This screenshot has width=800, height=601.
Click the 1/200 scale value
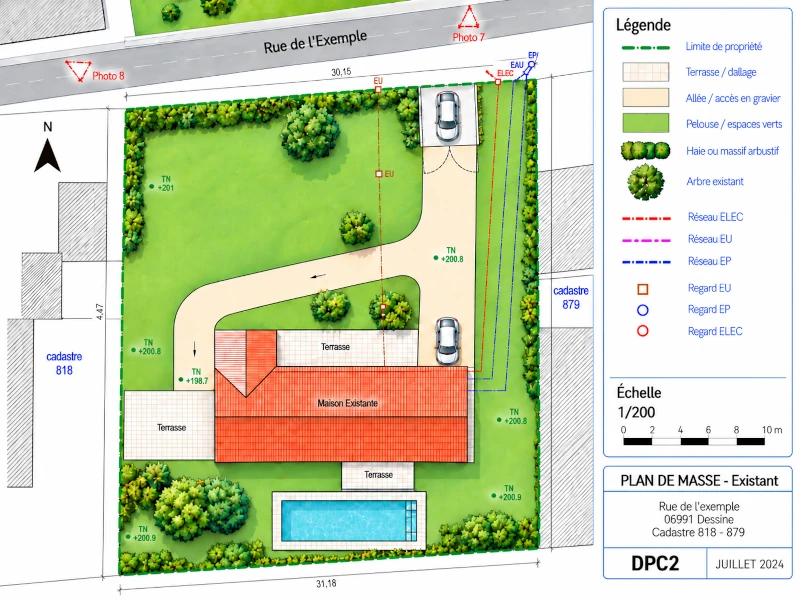[x=636, y=412]
